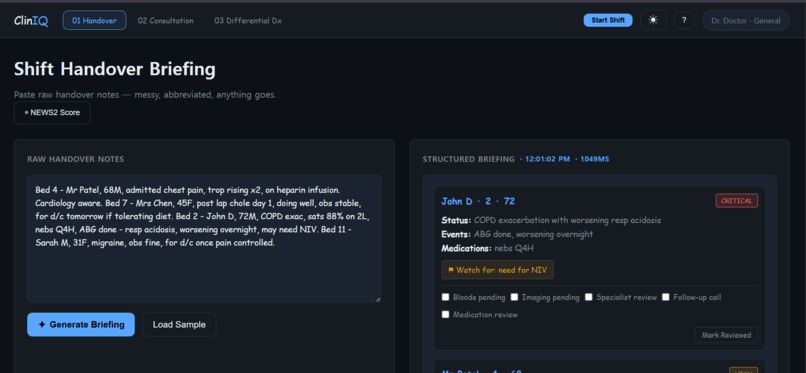This screenshot has width=806, height=373.
Task: Click the RAW HANDOVER NOTES label
Action: point(76,159)
